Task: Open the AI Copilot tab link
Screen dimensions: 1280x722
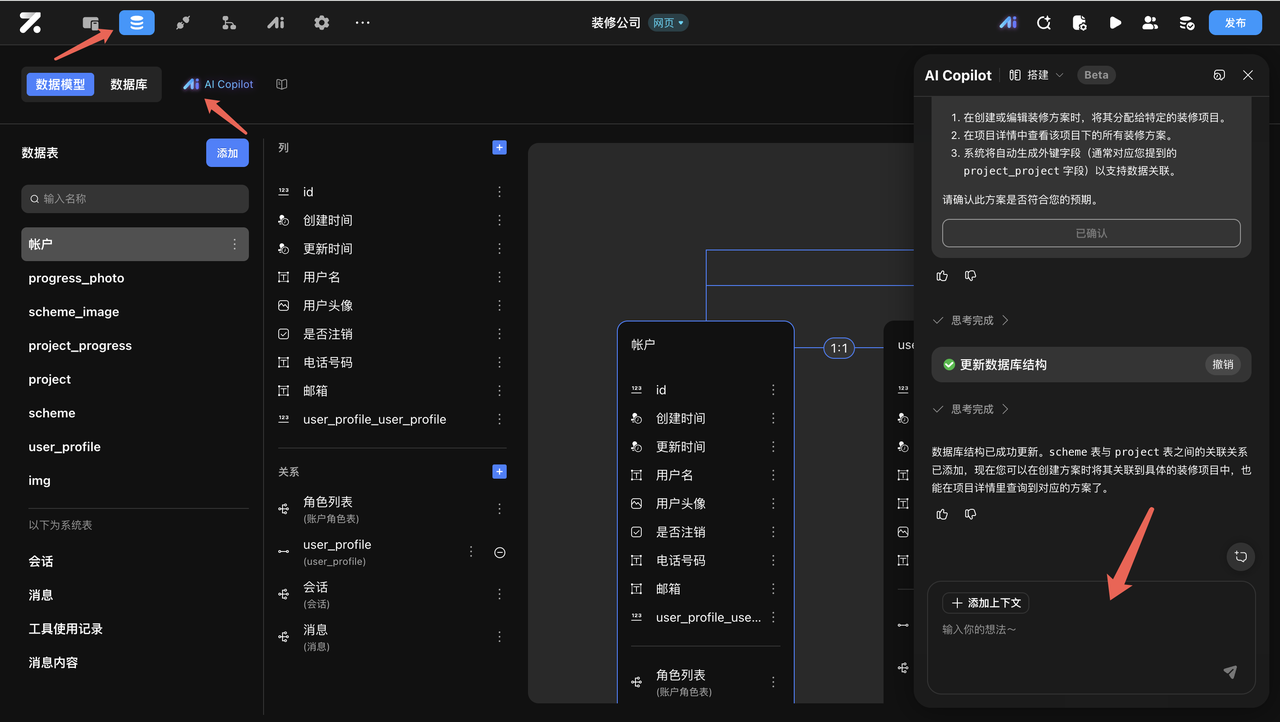Action: 218,85
